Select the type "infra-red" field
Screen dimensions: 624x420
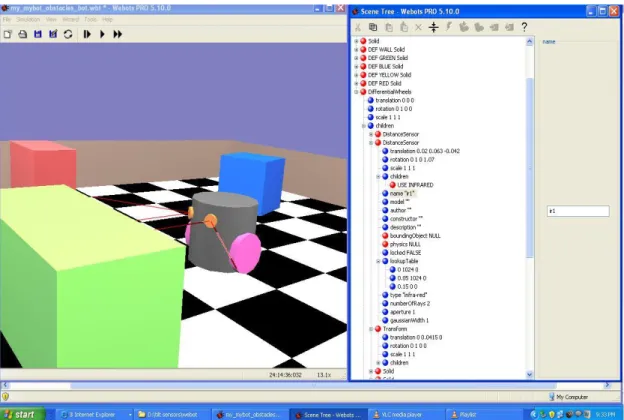408,295
